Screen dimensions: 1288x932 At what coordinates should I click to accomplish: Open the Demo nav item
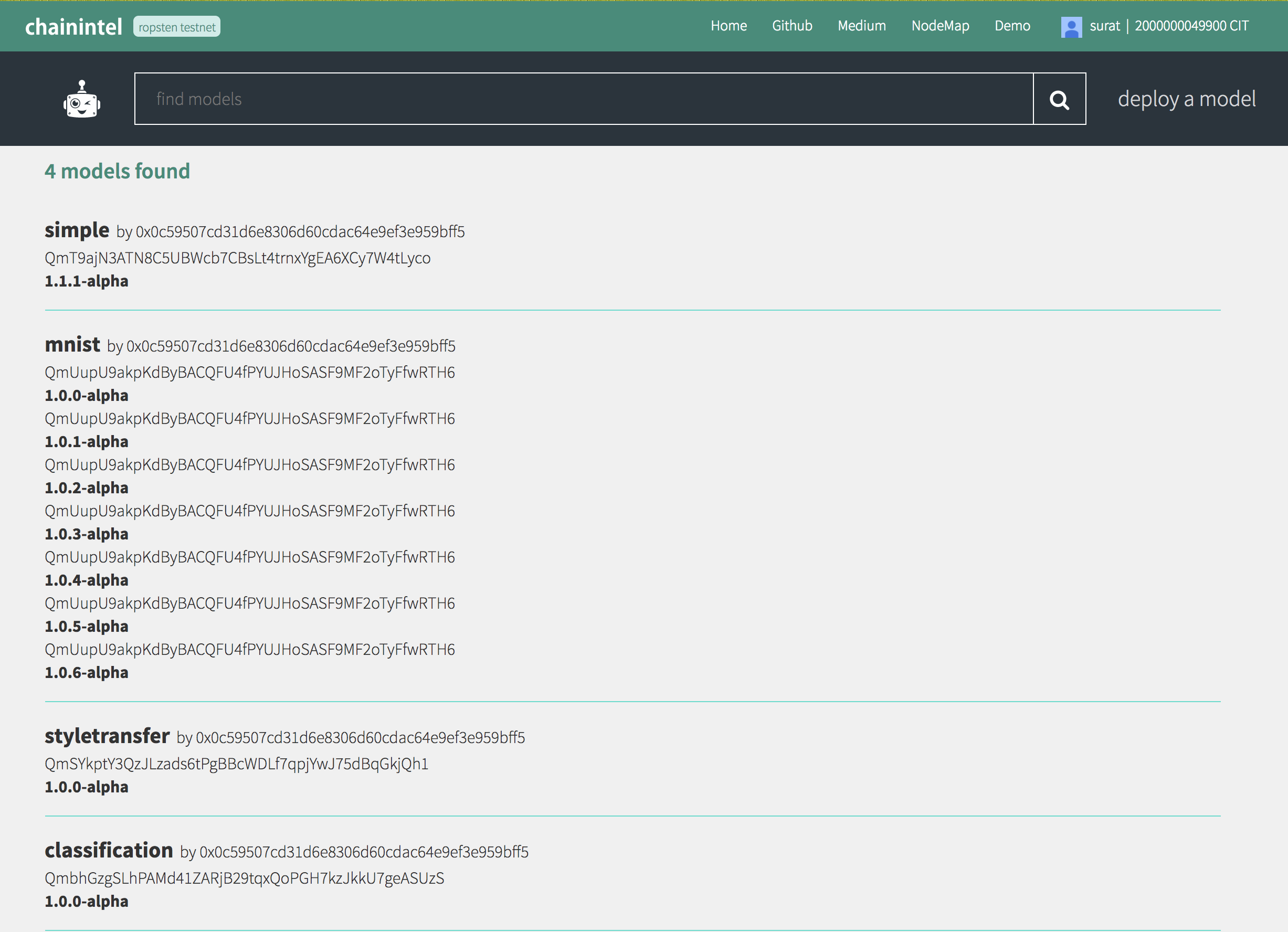[x=1012, y=26]
